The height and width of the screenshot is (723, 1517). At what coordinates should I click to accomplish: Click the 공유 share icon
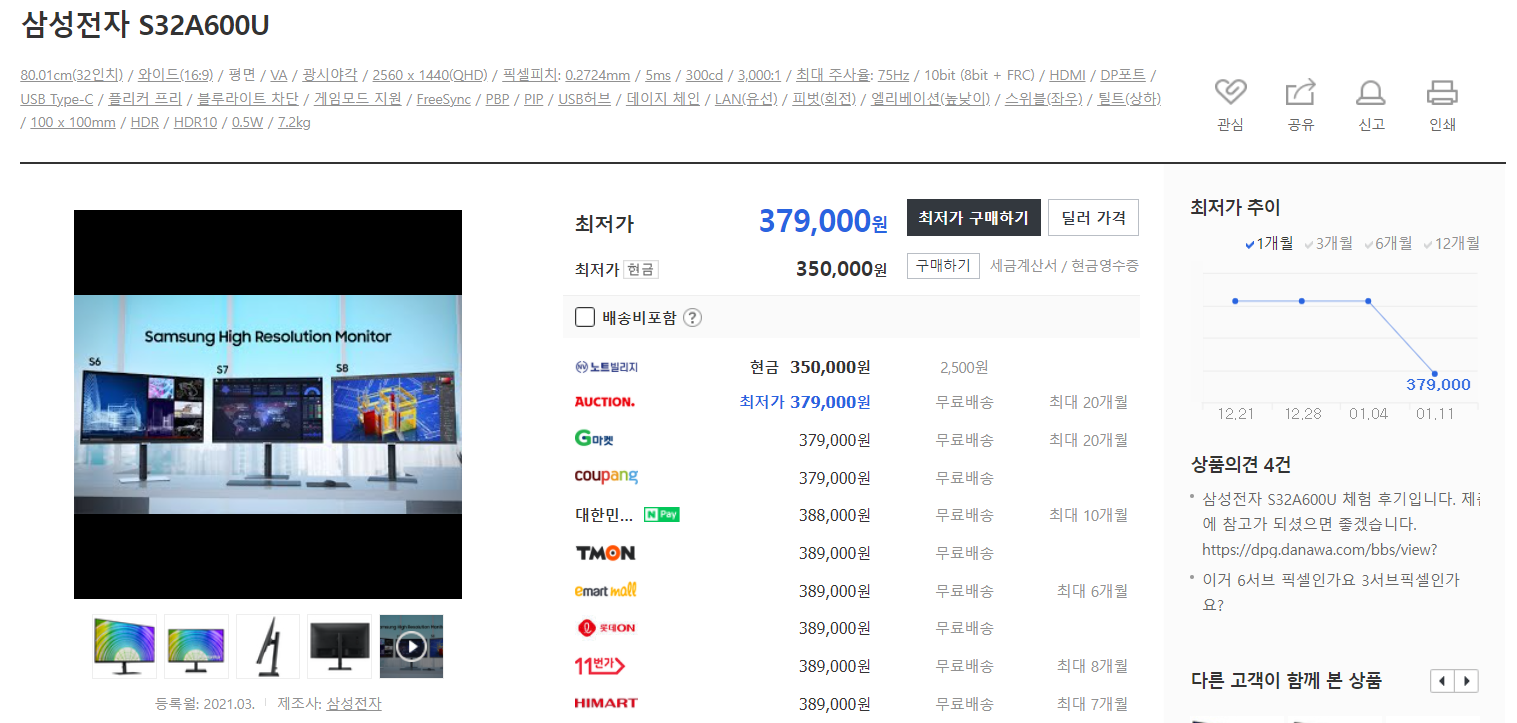click(x=1300, y=93)
